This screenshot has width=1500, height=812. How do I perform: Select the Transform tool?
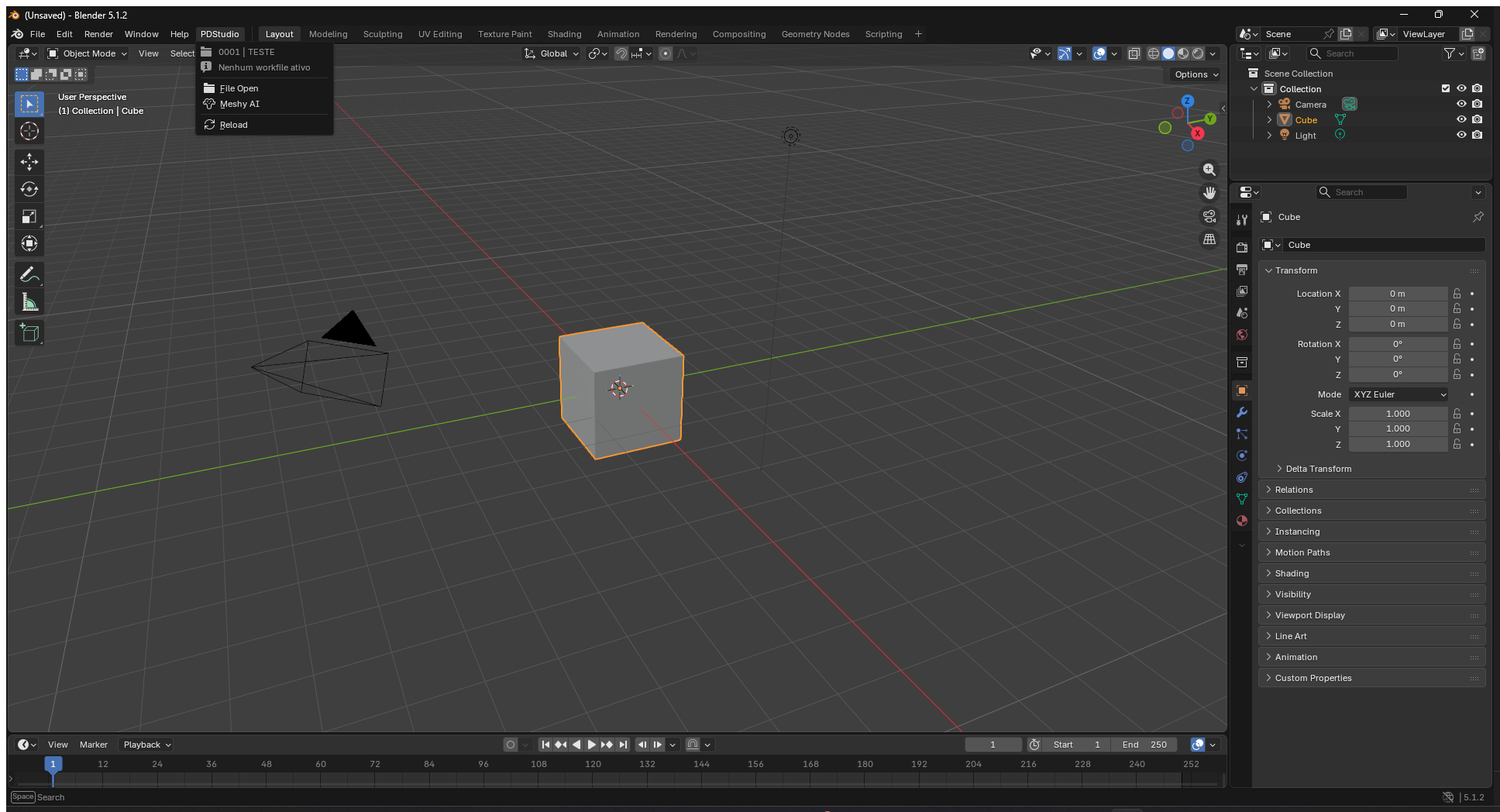point(29,243)
